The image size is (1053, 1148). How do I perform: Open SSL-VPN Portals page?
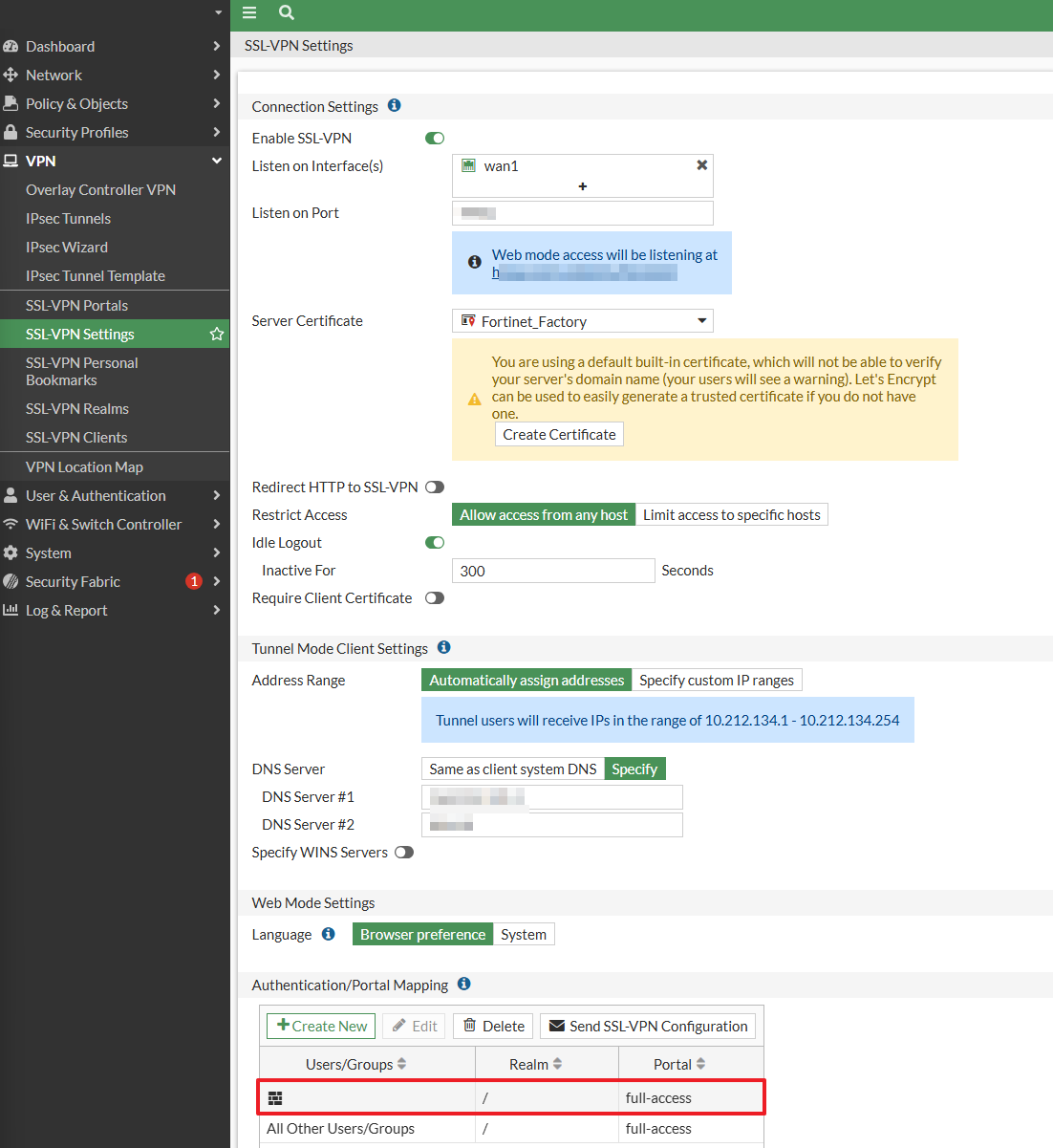[76, 305]
